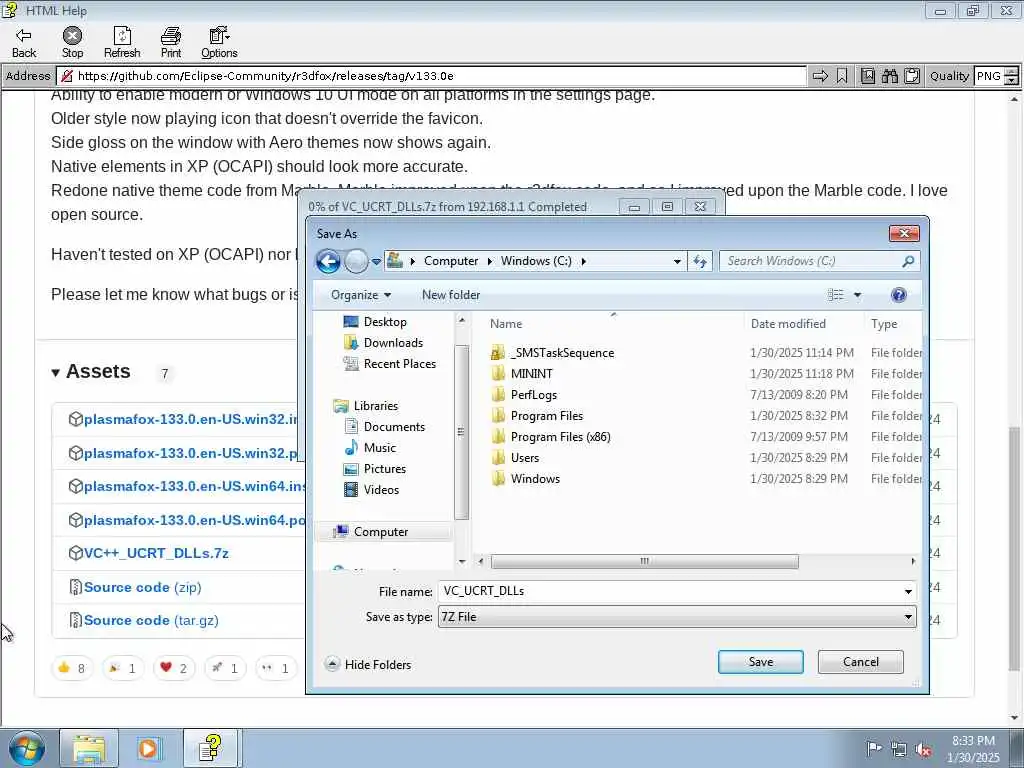Click the clipboard paste icon in address toolbar
1024x768 pixels.
[912, 76]
